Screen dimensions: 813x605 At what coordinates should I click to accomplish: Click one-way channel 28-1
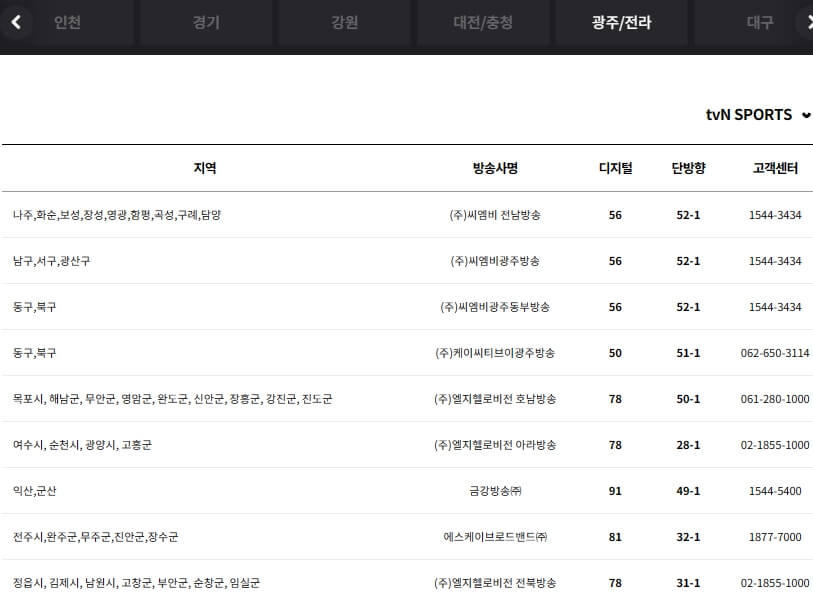point(689,445)
